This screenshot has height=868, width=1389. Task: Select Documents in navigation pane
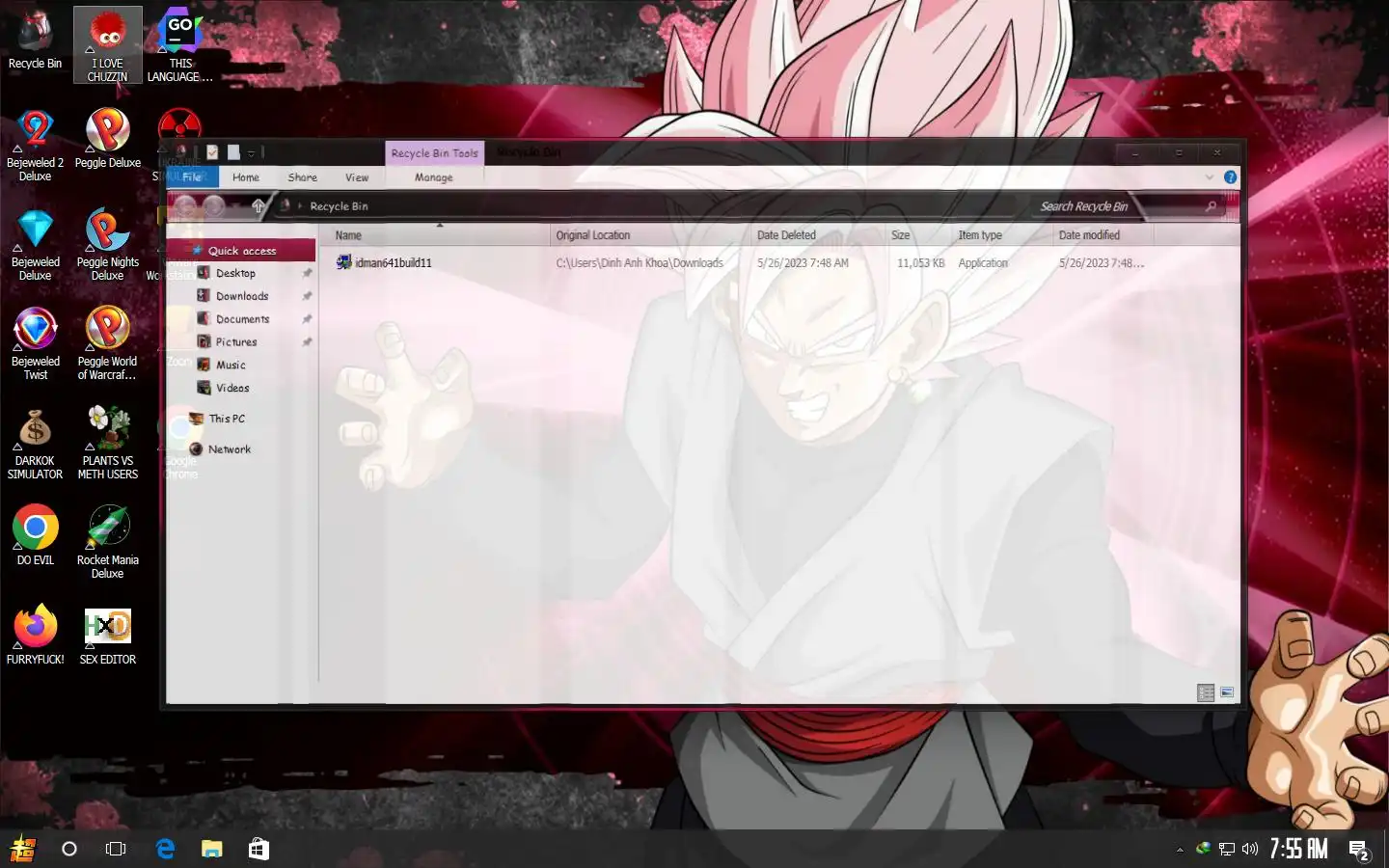242,319
